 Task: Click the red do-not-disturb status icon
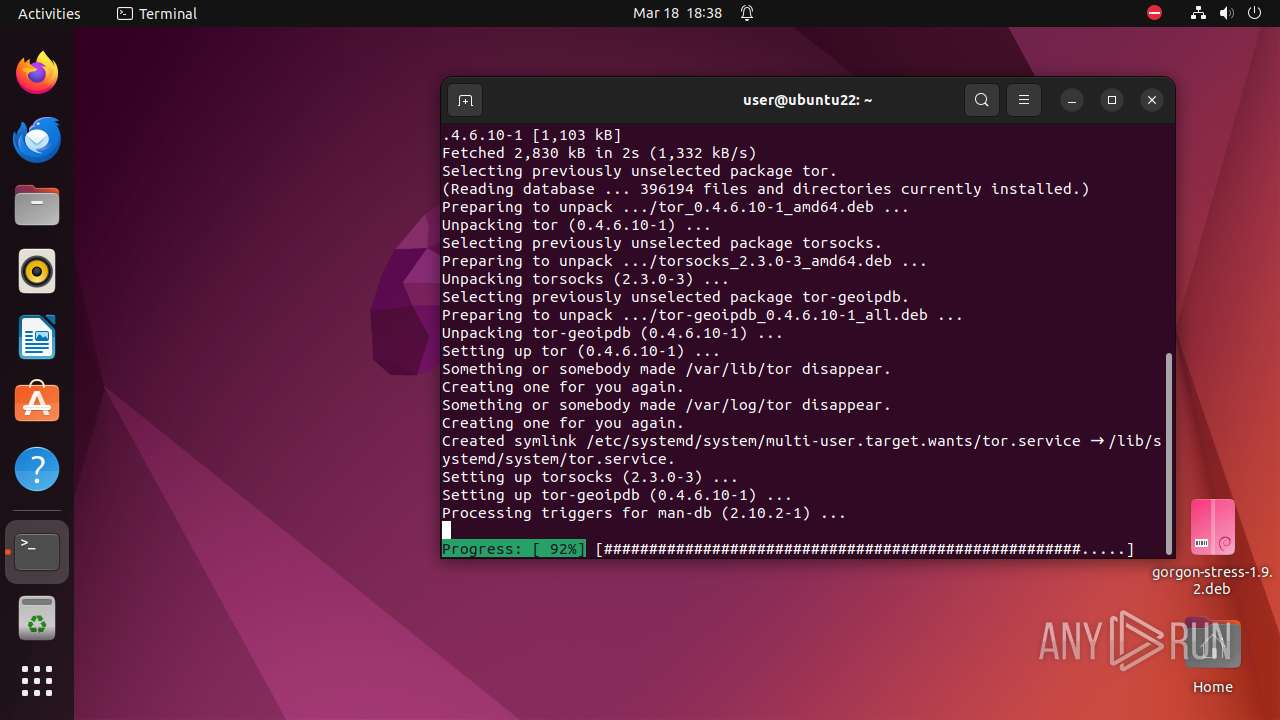(1155, 13)
